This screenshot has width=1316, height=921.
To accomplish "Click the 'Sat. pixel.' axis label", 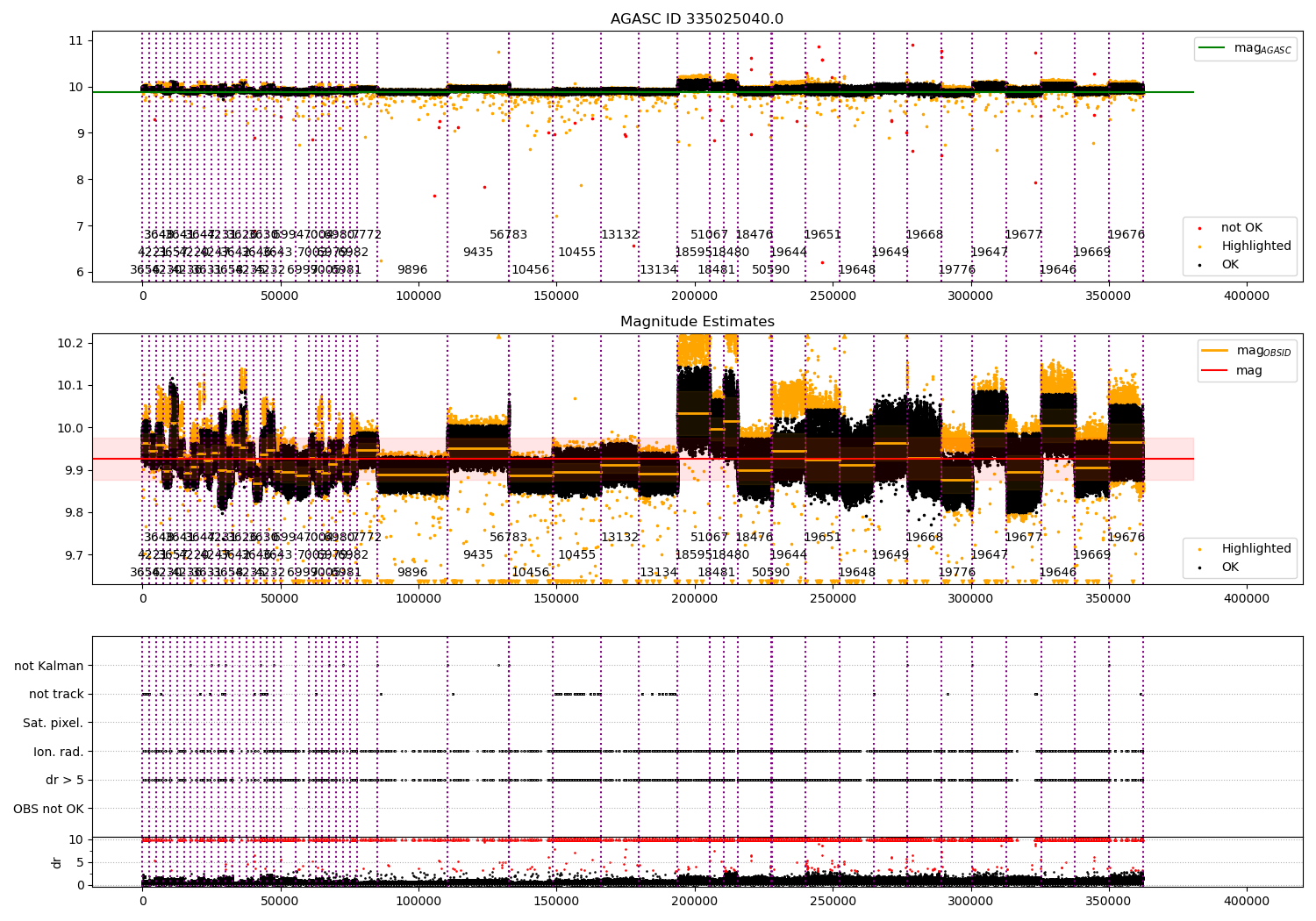I will [x=54, y=723].
